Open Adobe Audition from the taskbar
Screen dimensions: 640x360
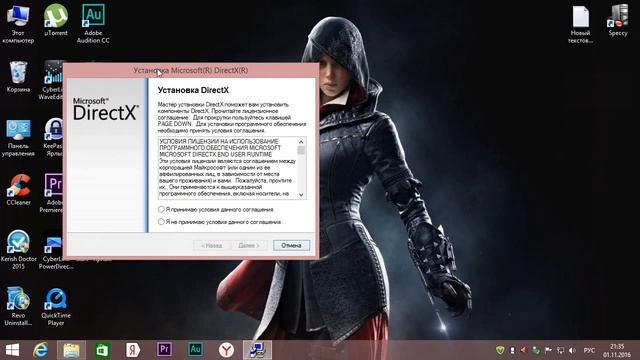click(195, 350)
